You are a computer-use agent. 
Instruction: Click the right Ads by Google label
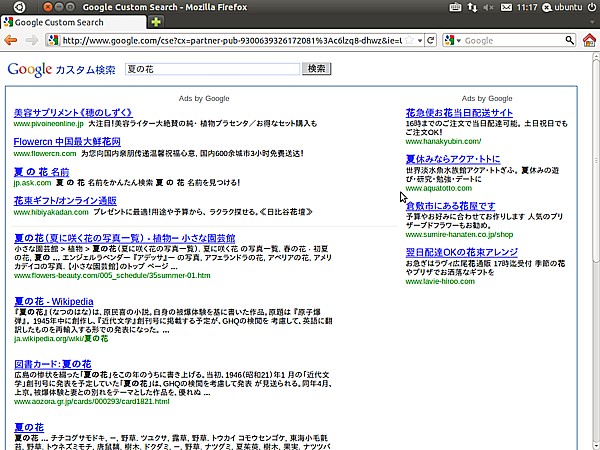(x=487, y=98)
